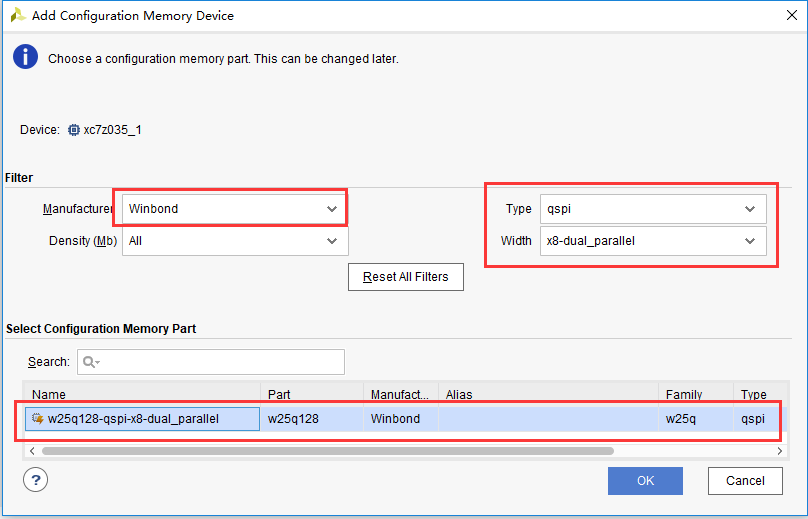Screen dimensions: 808x519
Task: Expand the Density (Mb) dropdown
Action: [x=235, y=241]
